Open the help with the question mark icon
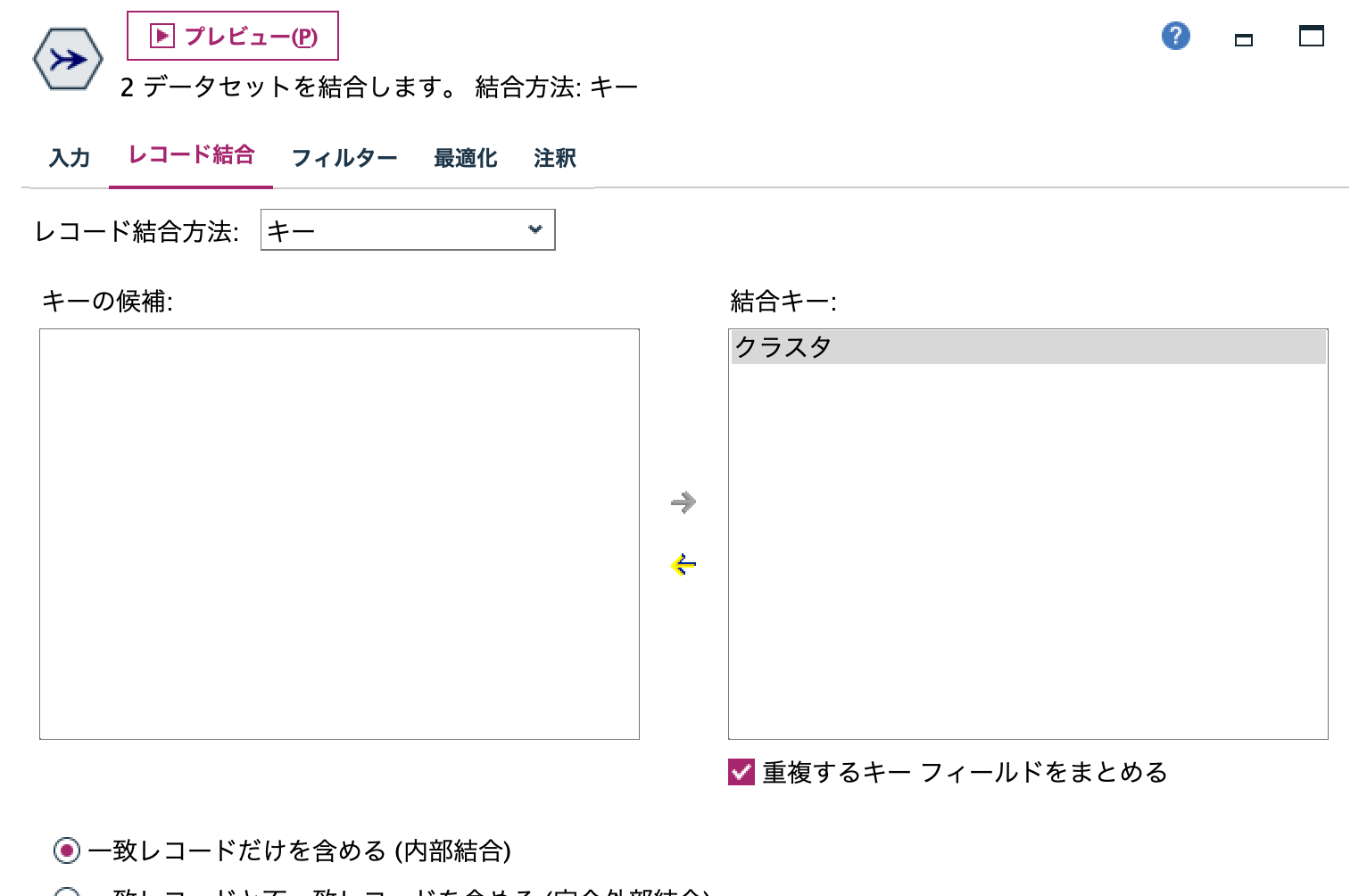The height and width of the screenshot is (896, 1367). [1175, 35]
